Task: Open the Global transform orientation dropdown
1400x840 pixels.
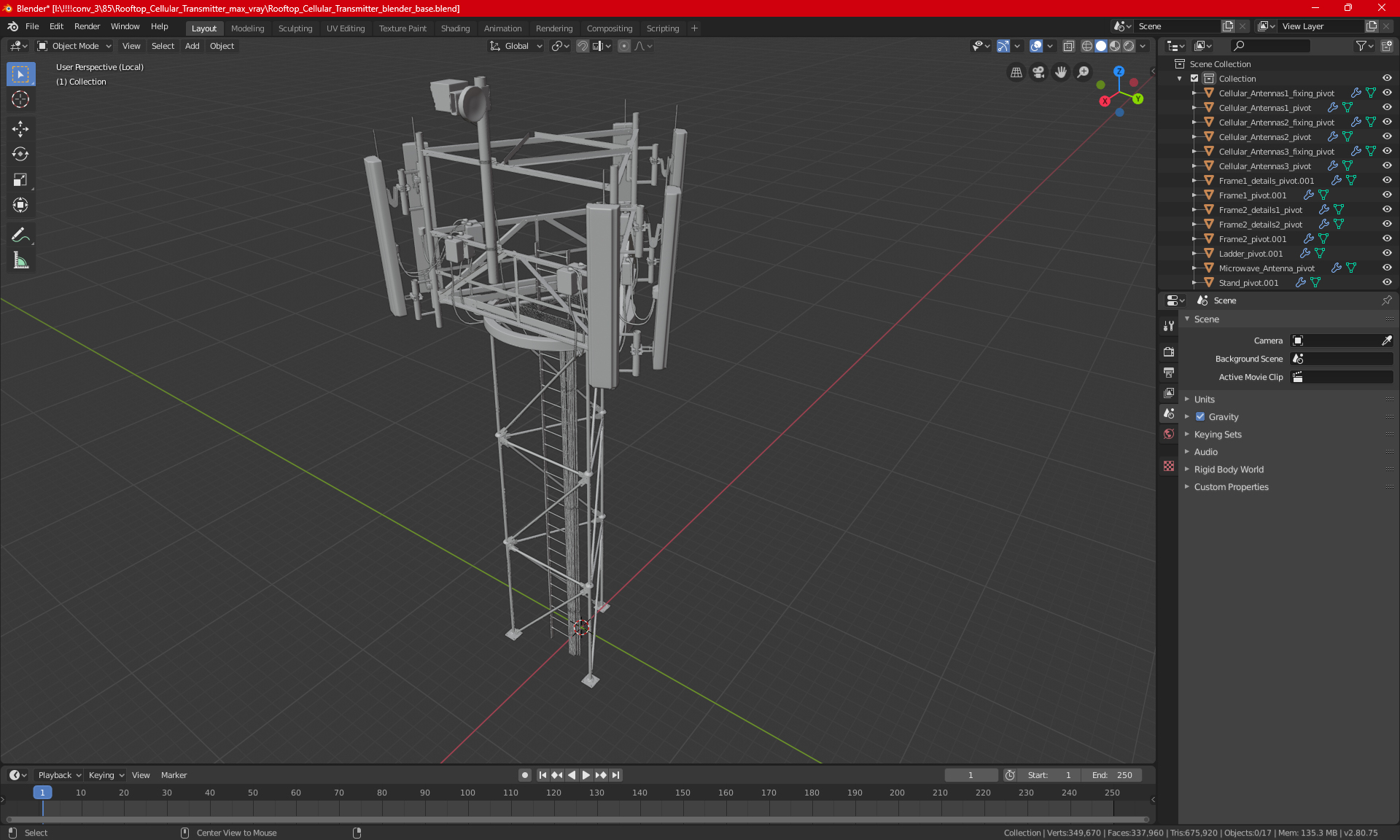Action: 516,46
